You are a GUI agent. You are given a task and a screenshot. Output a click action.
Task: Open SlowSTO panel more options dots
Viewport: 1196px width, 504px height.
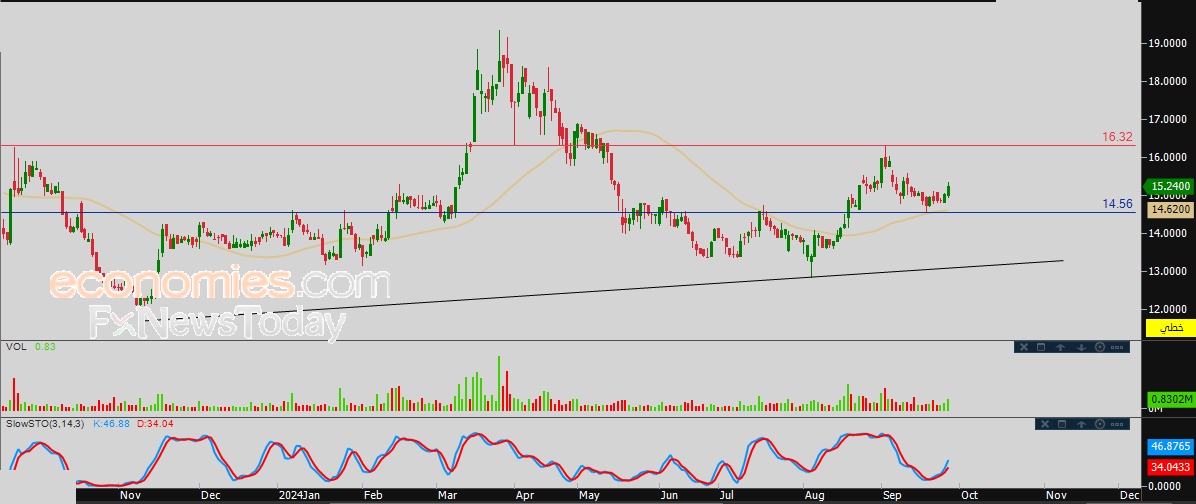point(1117,424)
